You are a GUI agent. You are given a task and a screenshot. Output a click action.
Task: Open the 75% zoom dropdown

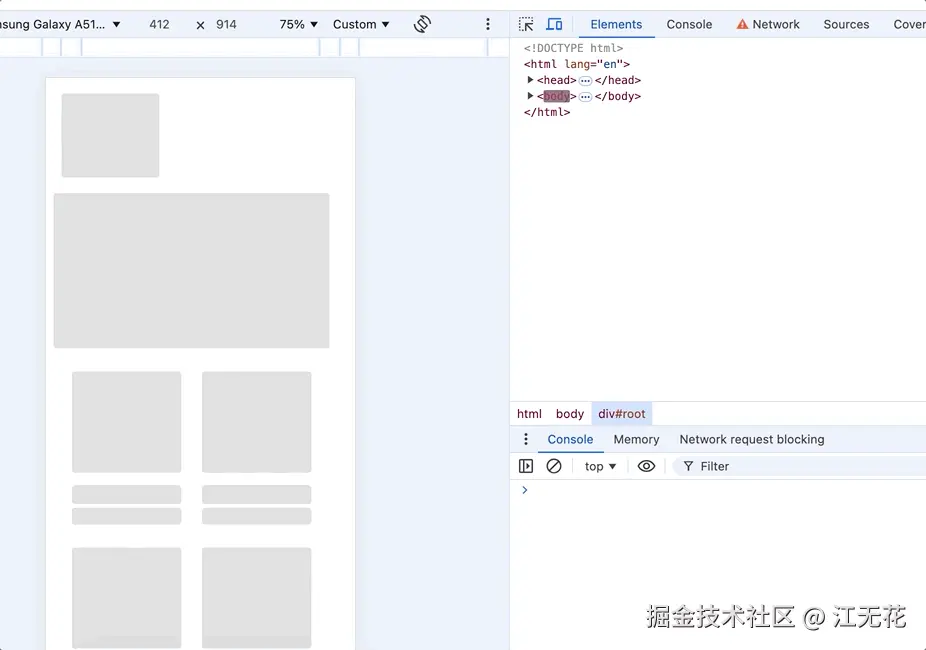coord(299,24)
